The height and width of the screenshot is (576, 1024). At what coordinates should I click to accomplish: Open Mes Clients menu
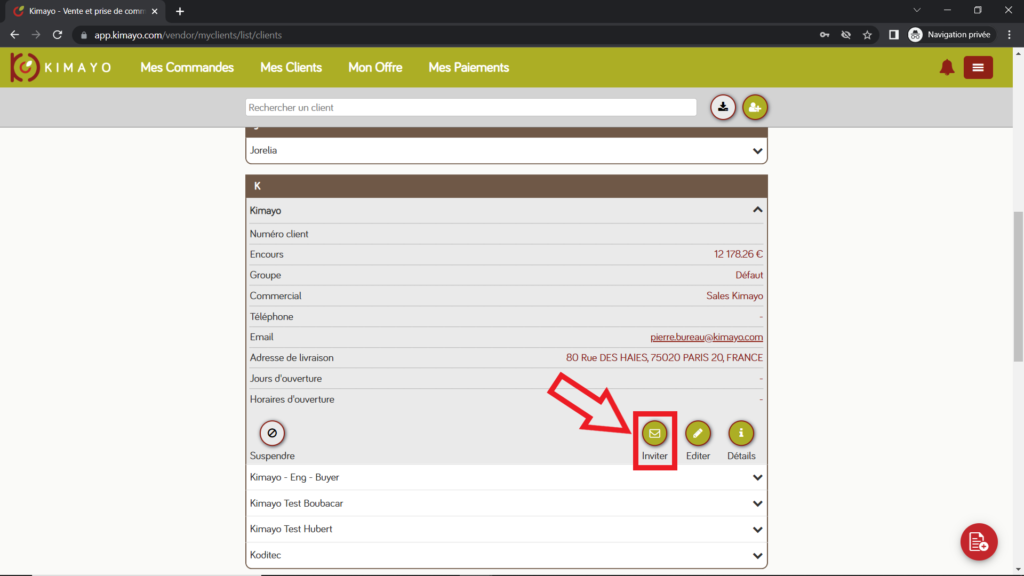click(291, 67)
